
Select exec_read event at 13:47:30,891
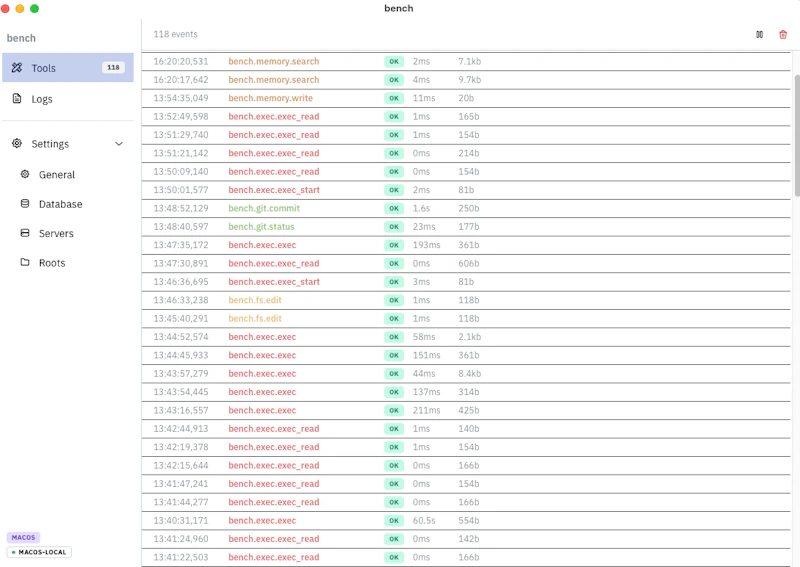coord(466,263)
